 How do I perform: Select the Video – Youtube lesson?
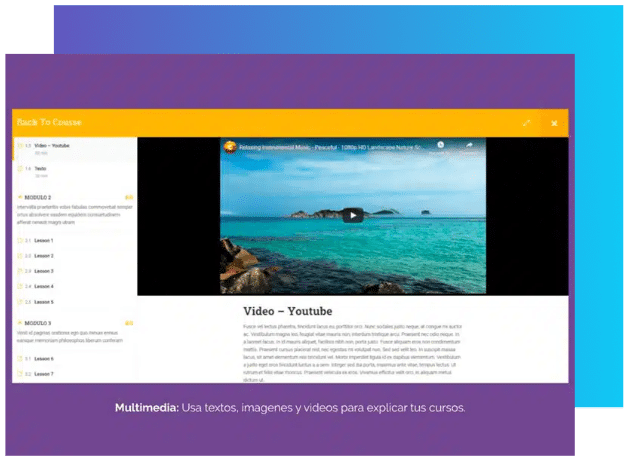click(52, 146)
